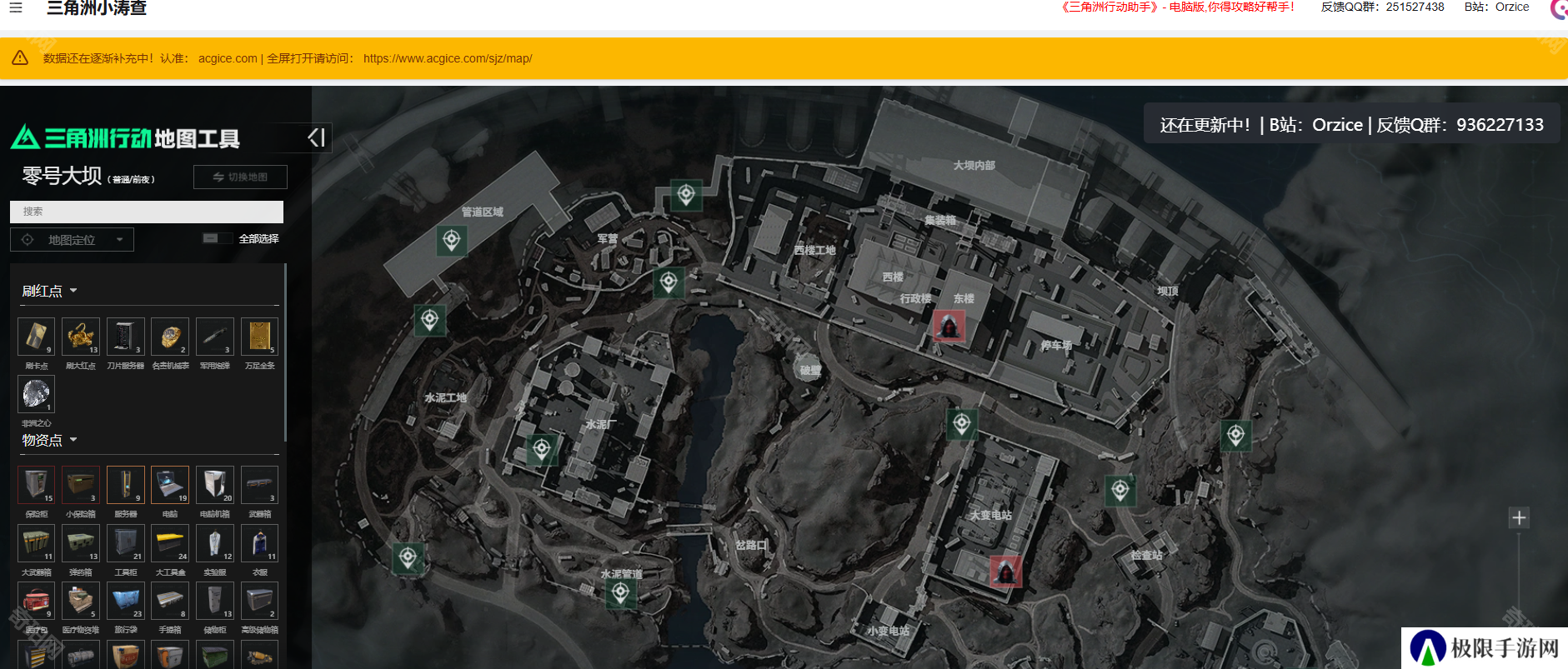Toggle 衣服 clothing markers

[x=259, y=543]
